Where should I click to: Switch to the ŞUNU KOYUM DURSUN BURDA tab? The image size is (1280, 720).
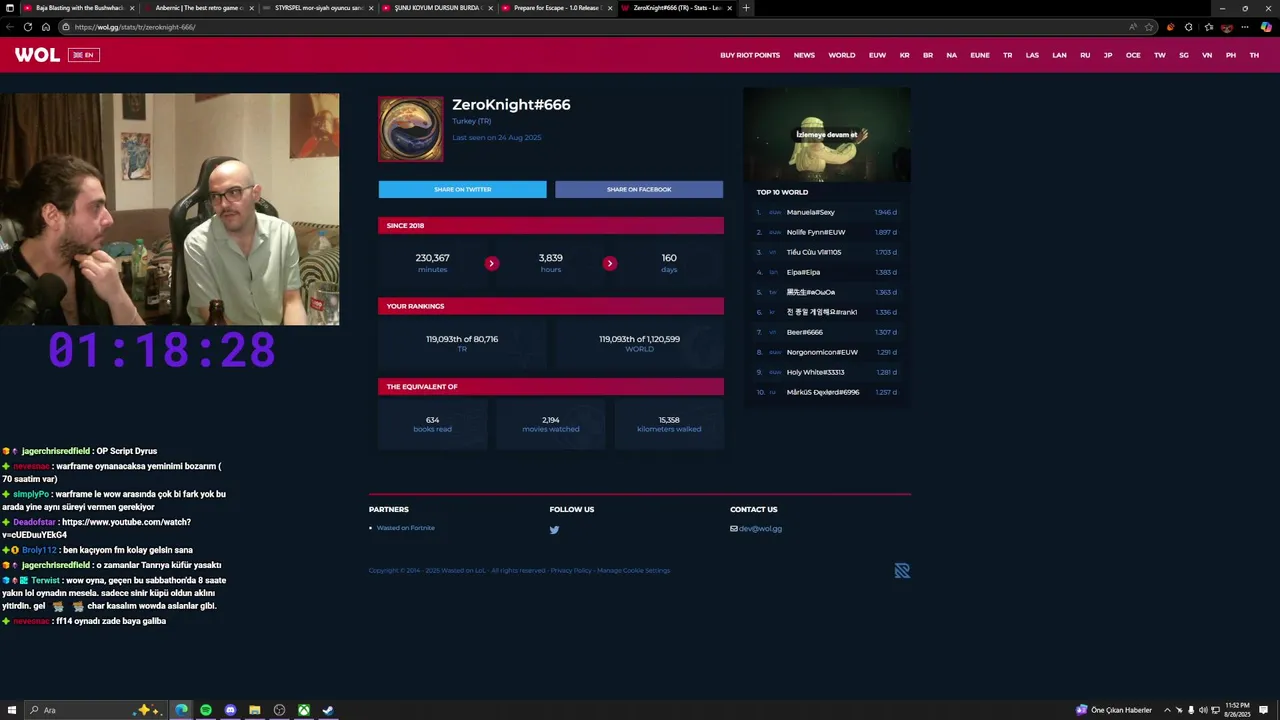tap(436, 8)
